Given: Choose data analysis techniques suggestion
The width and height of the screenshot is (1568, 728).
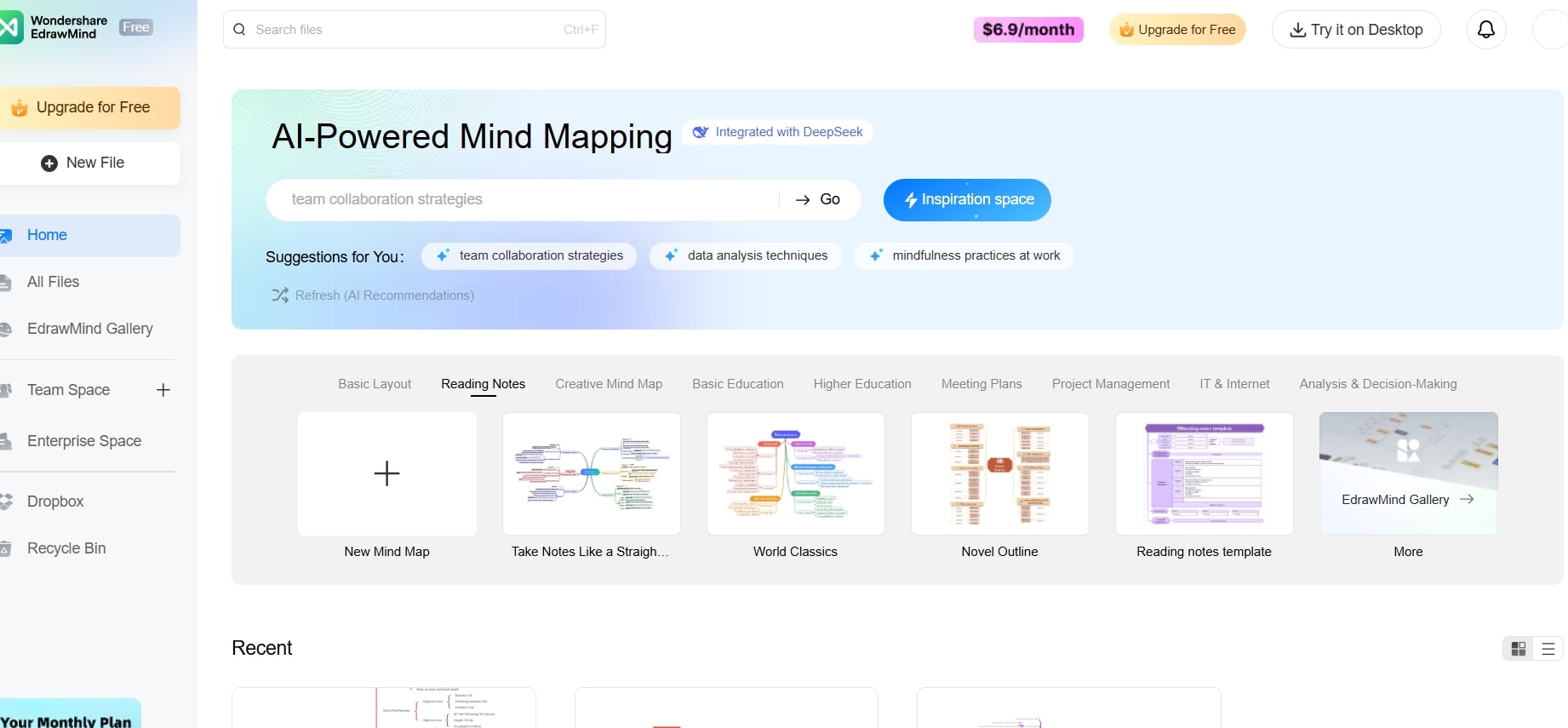Looking at the screenshot, I should (x=745, y=256).
